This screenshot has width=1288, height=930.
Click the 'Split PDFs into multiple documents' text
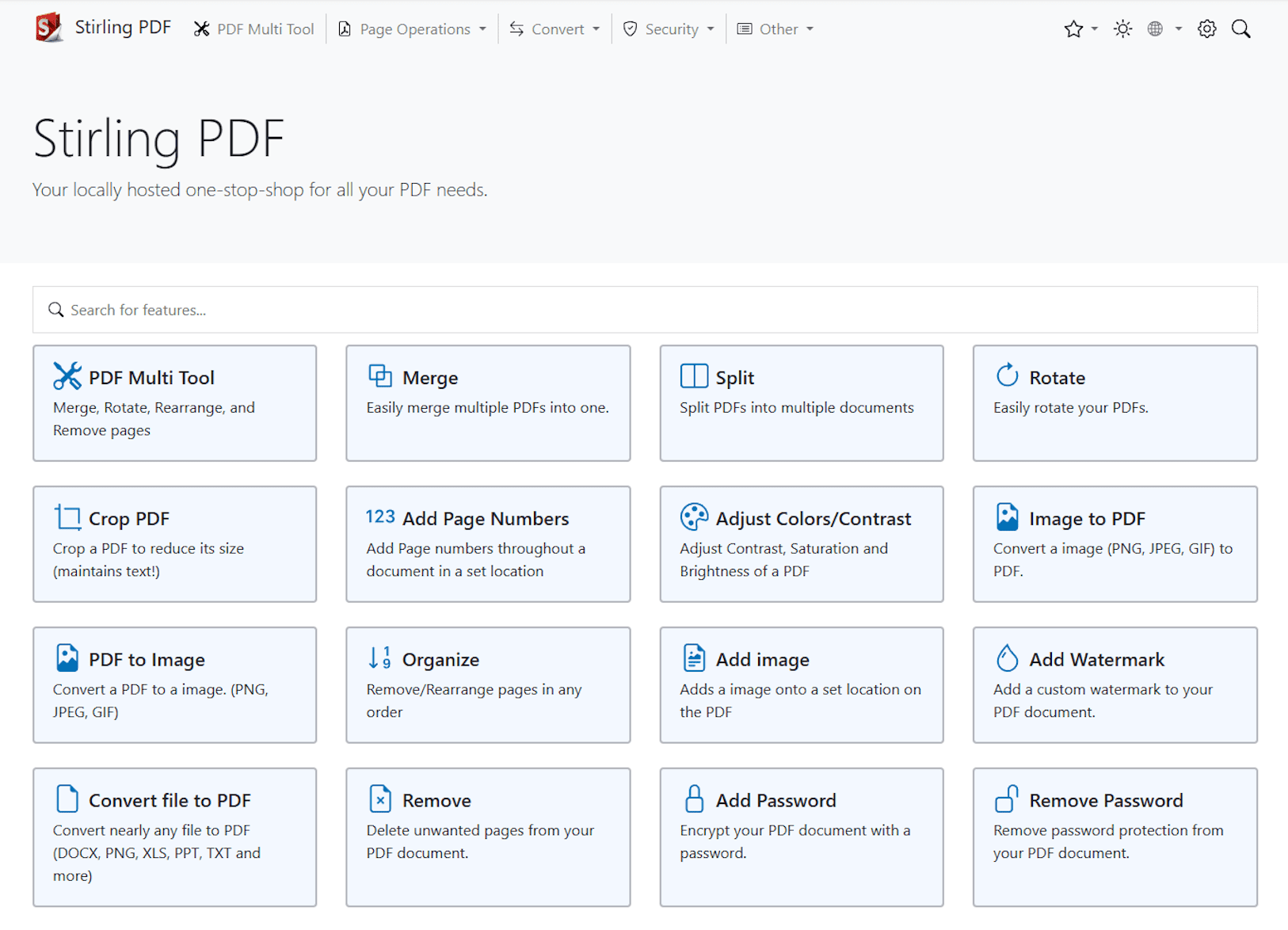(x=797, y=408)
